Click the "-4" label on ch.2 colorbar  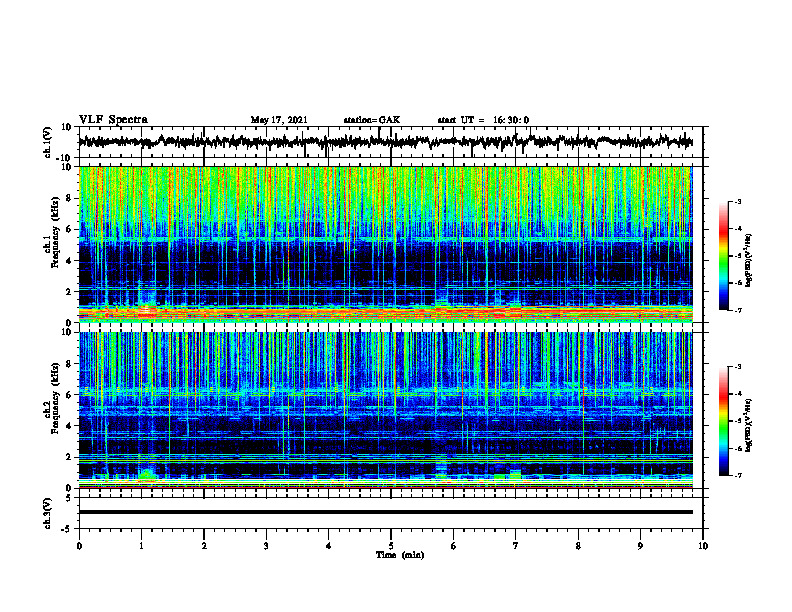click(737, 394)
